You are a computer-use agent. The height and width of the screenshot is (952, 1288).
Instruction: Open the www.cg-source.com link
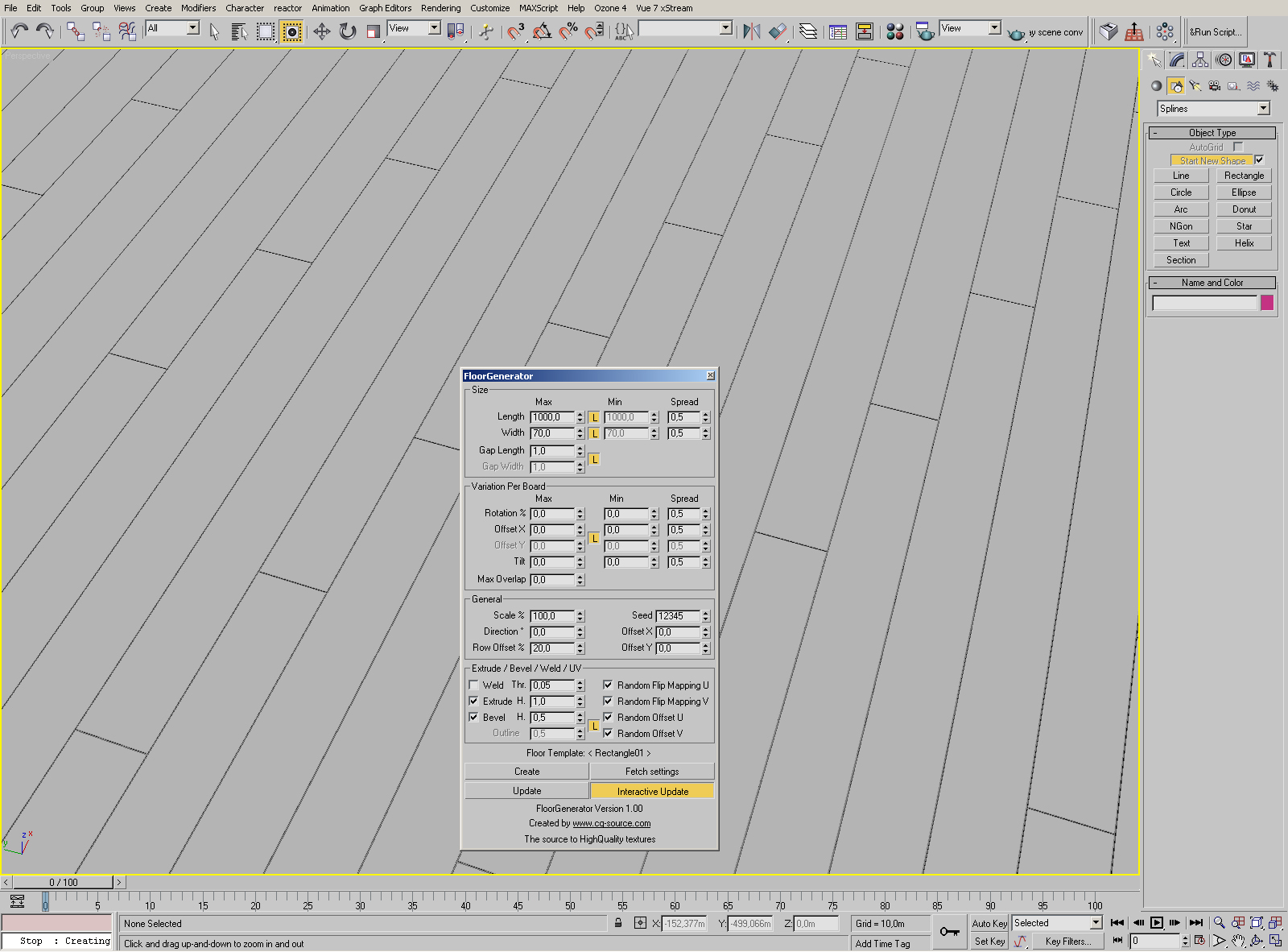click(x=612, y=823)
